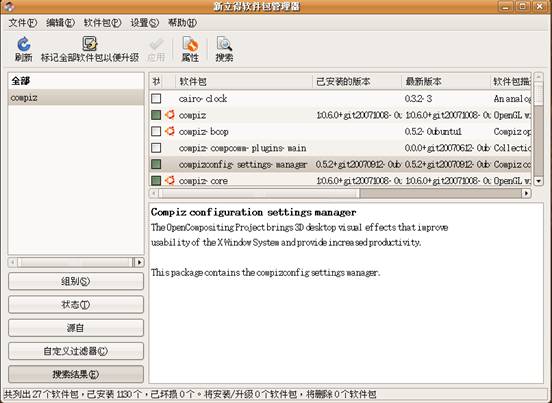Click the 源自 Origin button
552x403 pixels.
tap(76, 328)
